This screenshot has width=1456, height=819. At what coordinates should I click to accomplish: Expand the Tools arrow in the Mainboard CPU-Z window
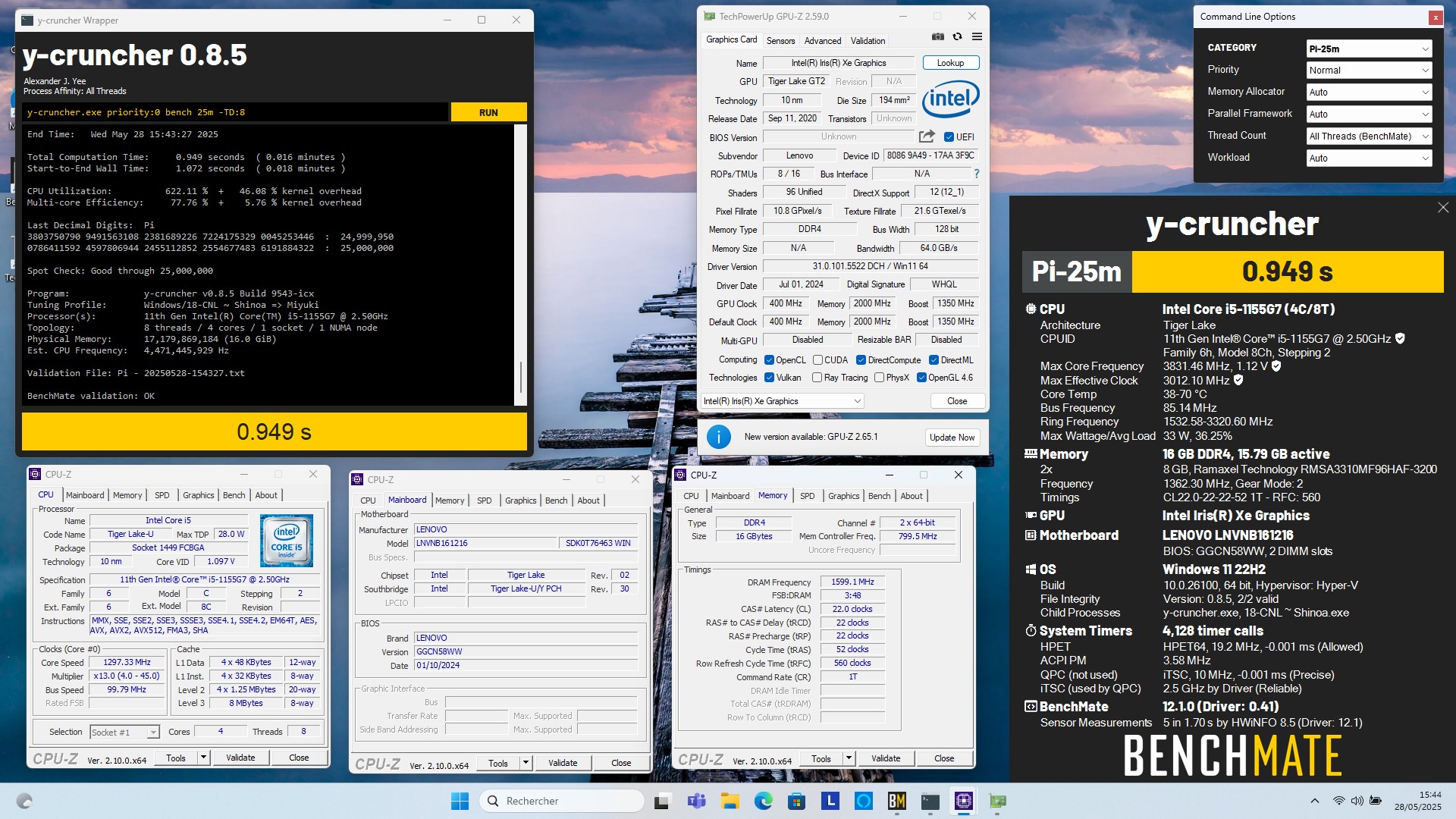click(x=526, y=764)
